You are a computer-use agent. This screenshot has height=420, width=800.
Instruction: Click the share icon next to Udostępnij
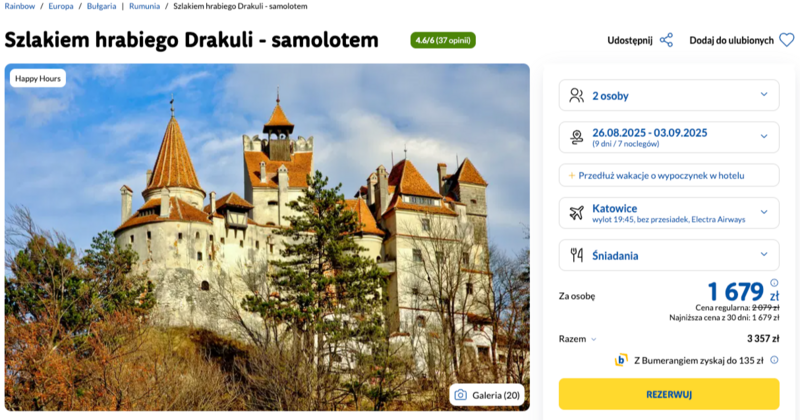pos(666,40)
